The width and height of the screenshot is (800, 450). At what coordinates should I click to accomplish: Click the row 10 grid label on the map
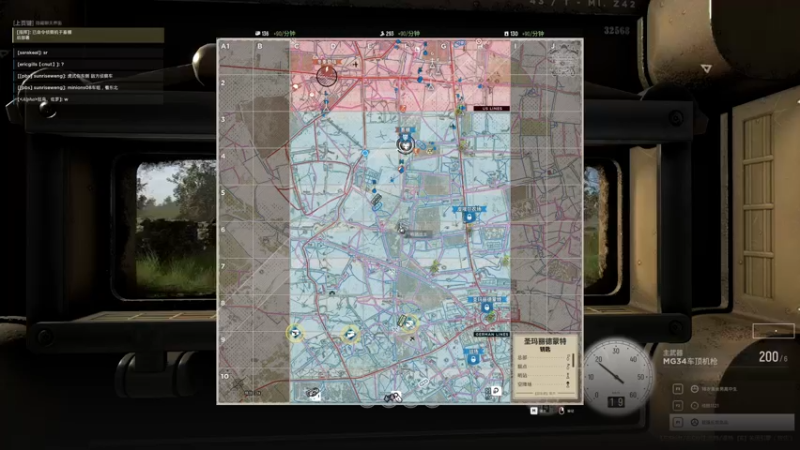[224, 376]
